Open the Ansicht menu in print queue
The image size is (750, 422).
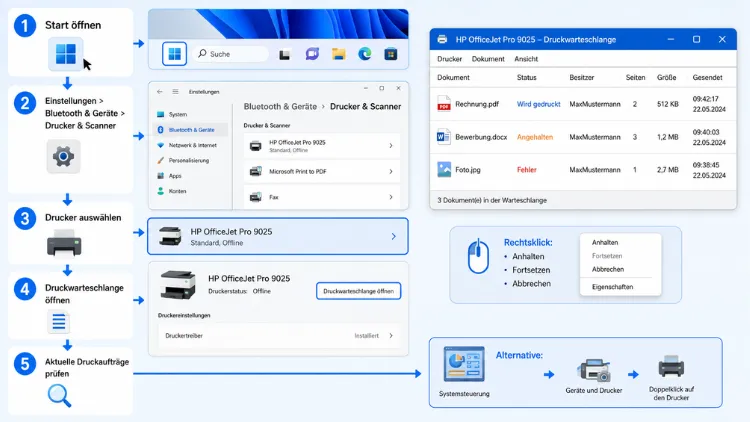526,59
